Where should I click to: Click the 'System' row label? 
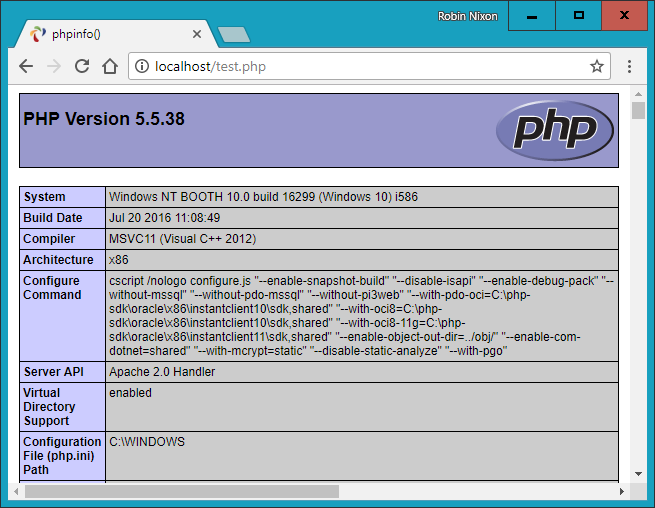(44, 197)
